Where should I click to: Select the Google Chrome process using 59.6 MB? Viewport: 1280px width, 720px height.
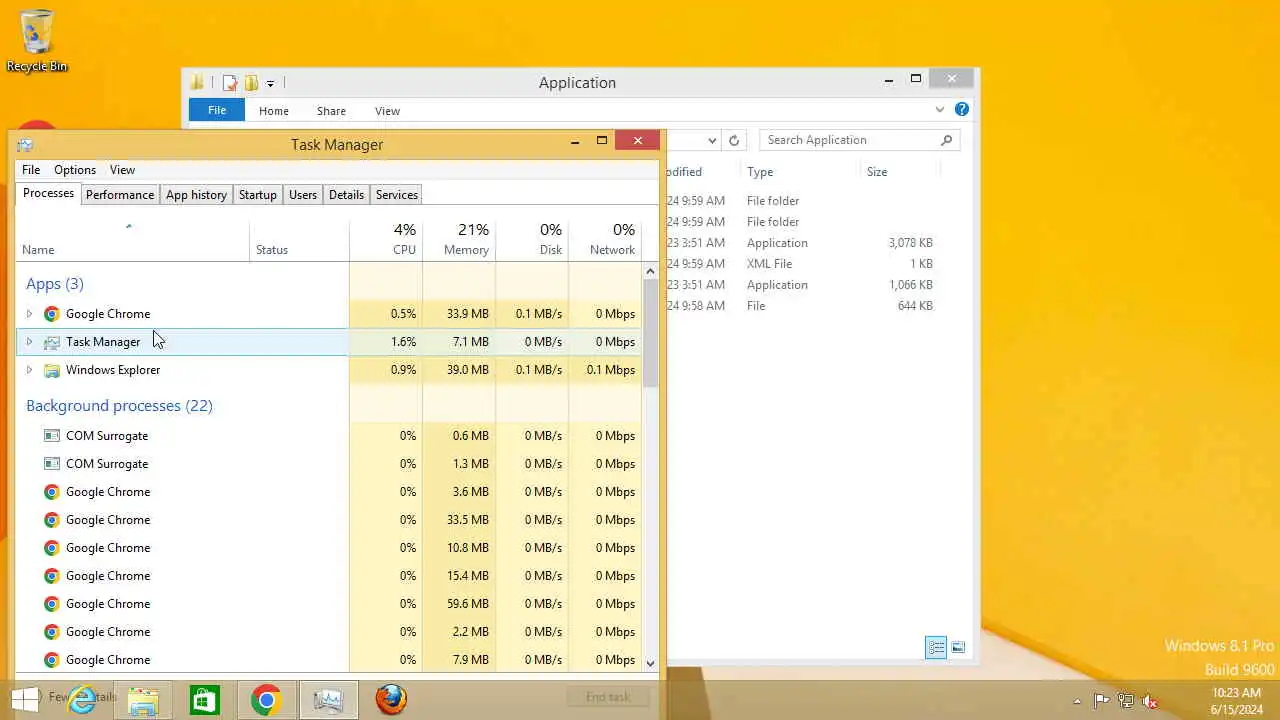(328, 604)
